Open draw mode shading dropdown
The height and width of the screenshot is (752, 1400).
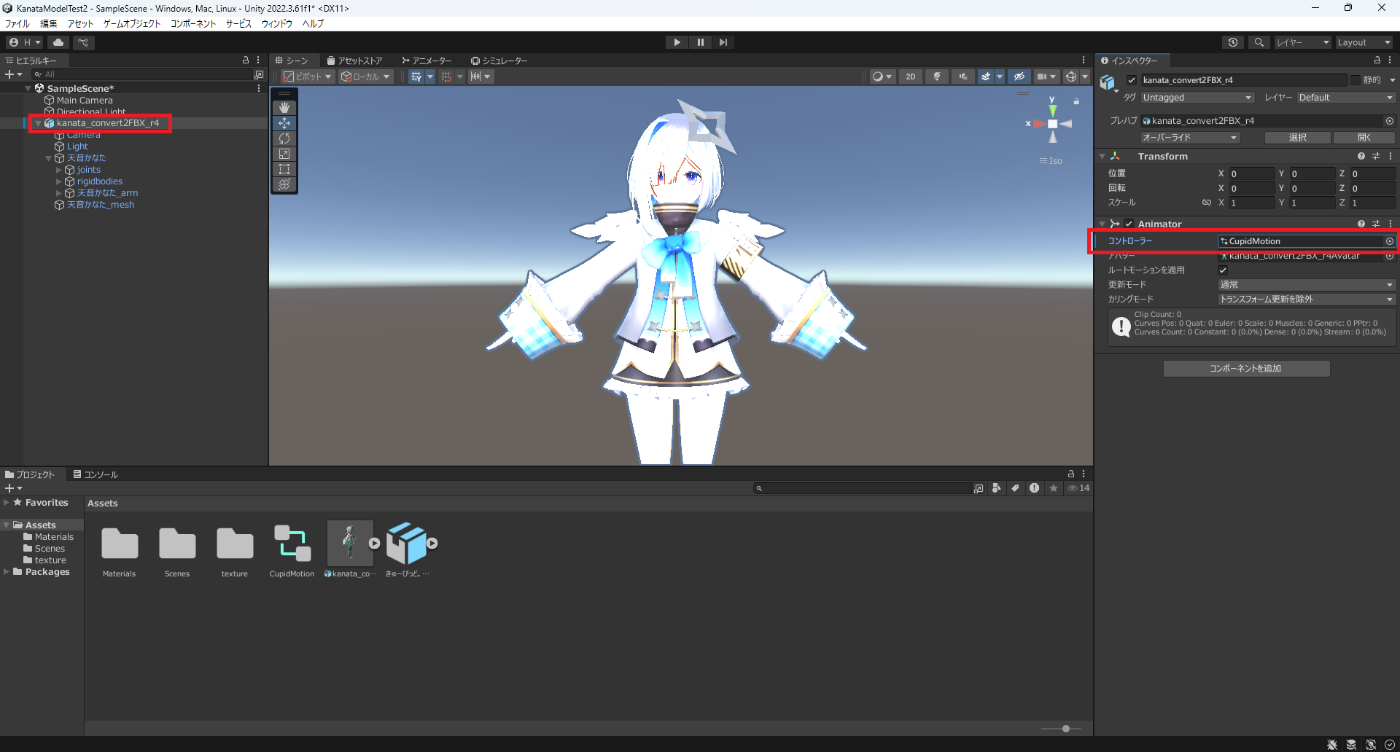(882, 76)
